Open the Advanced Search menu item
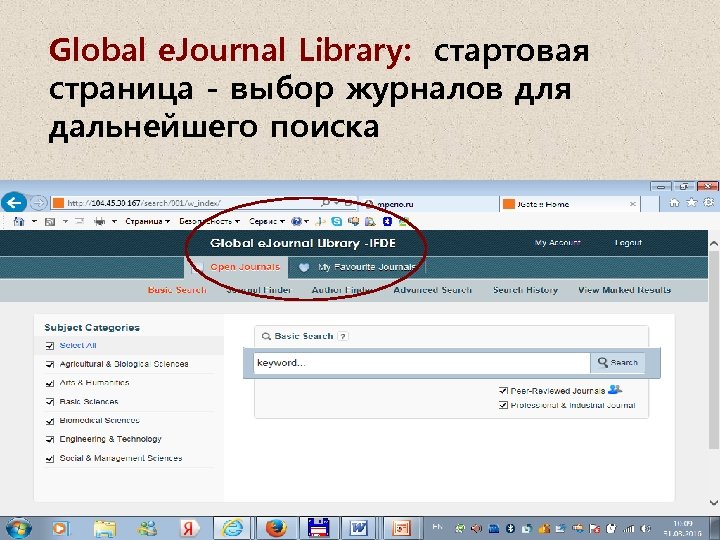The height and width of the screenshot is (540, 720). pos(433,290)
